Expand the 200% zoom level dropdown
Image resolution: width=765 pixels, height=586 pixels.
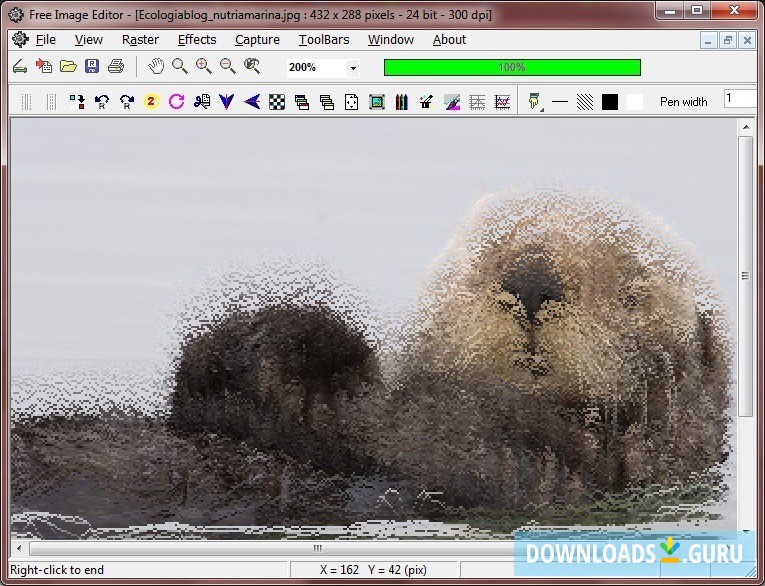click(x=353, y=68)
